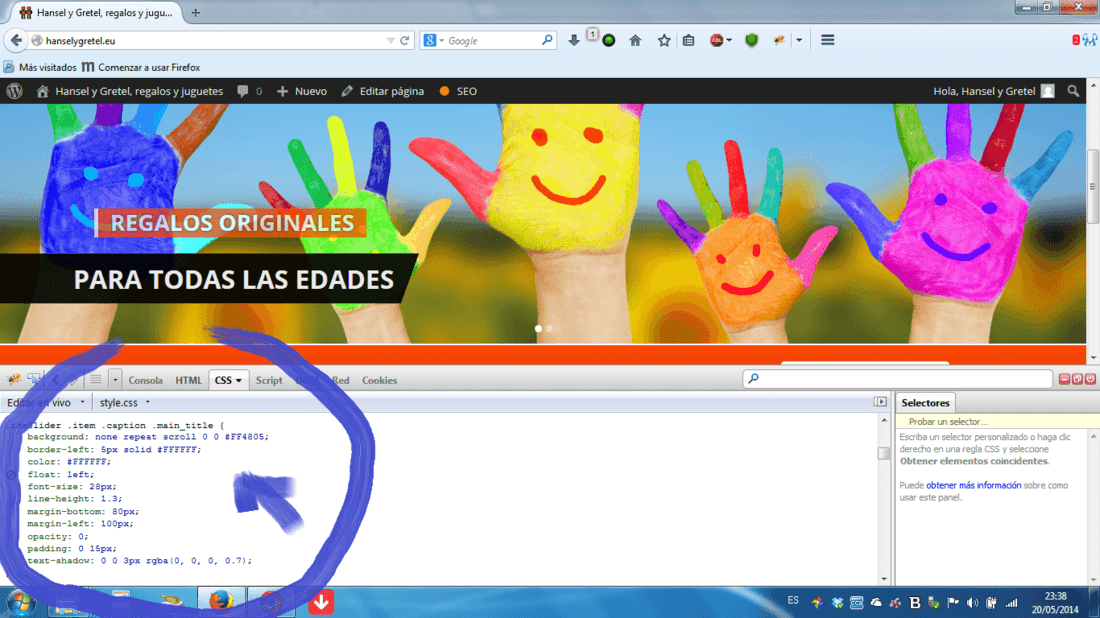Click the opacity: 0 CSS property line
The image size is (1100, 618).
[x=58, y=537]
